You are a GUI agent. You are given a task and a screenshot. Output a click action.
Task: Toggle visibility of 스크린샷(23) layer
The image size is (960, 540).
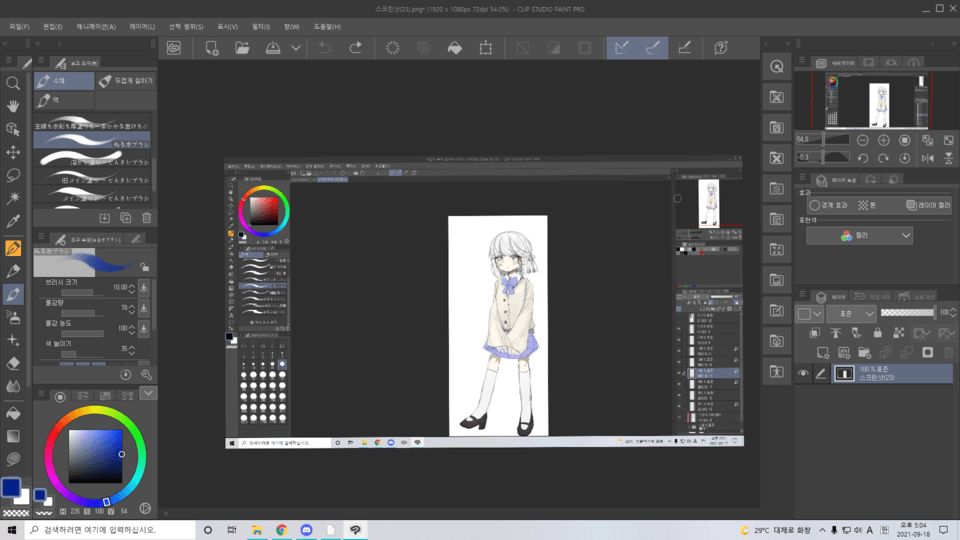[803, 373]
